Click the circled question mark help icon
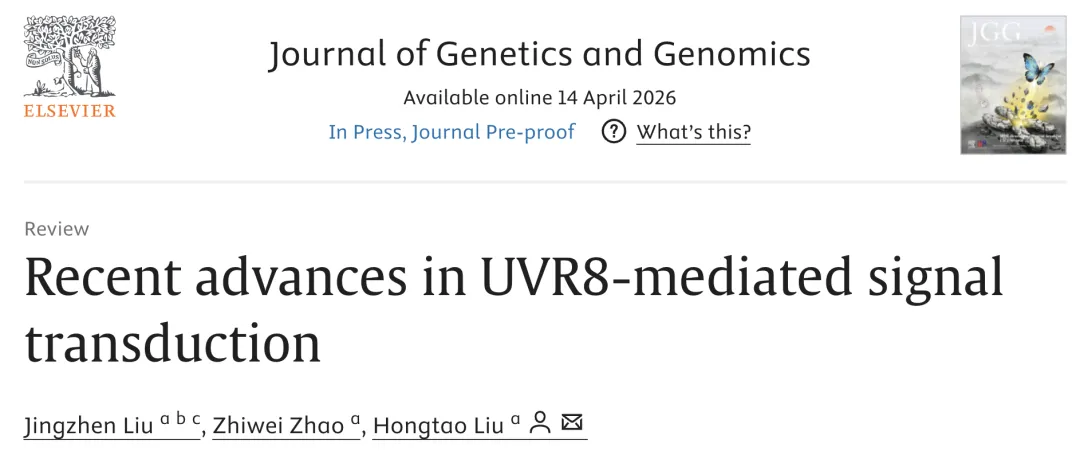The height and width of the screenshot is (471, 1080). (613, 132)
